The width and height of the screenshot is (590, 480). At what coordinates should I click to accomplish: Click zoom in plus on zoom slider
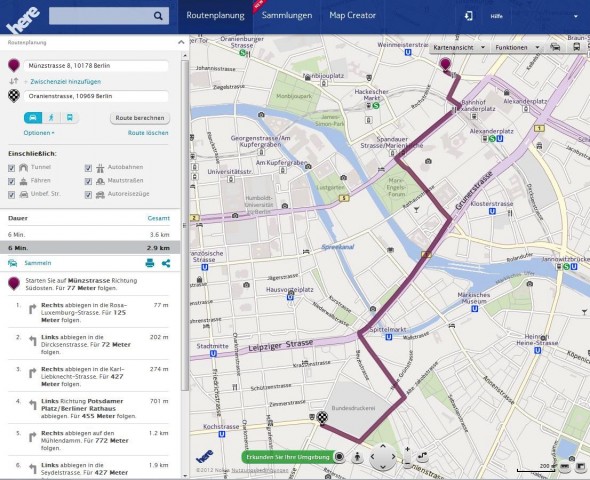pos(408,449)
